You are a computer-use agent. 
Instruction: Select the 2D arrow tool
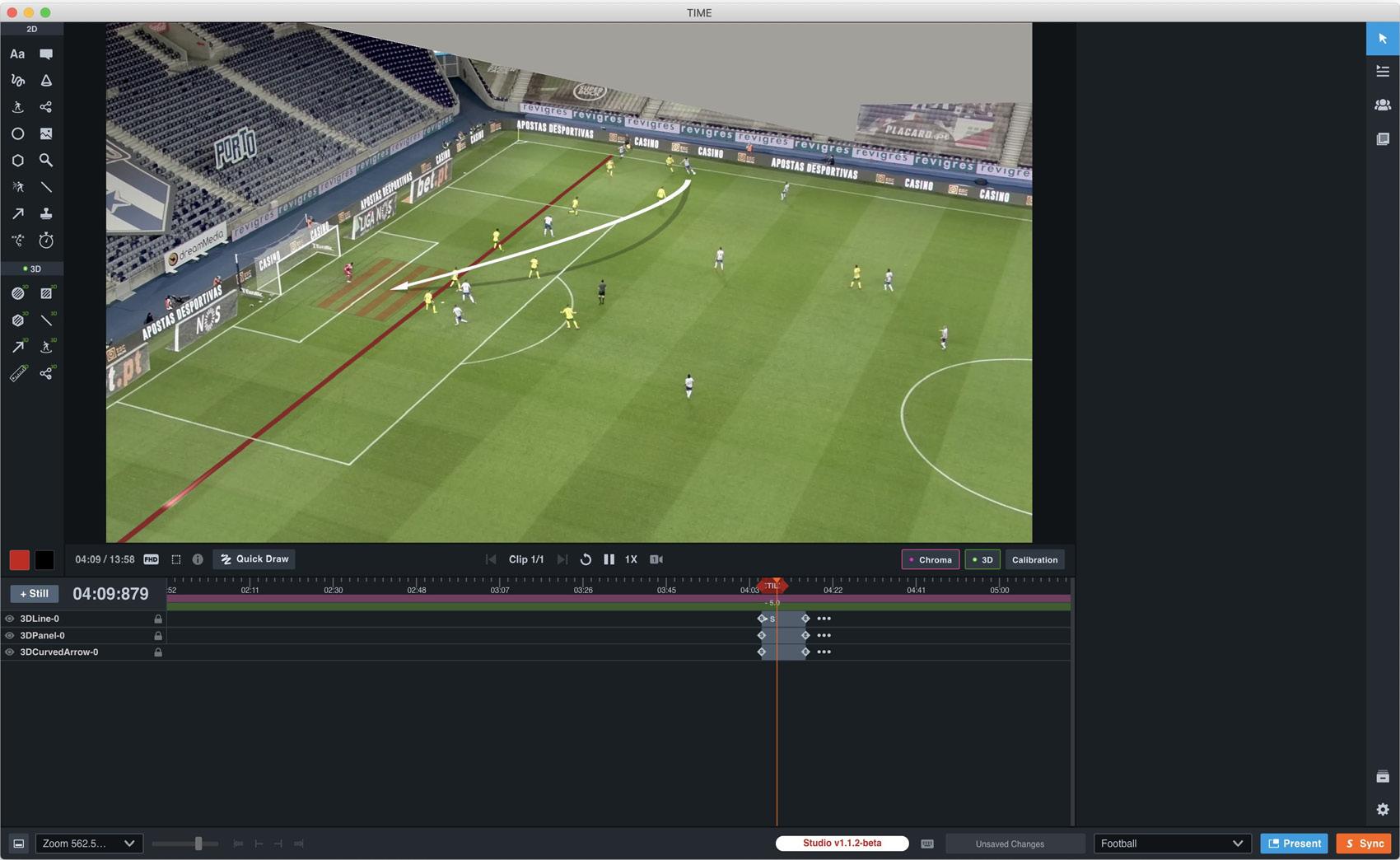pyautogui.click(x=17, y=214)
